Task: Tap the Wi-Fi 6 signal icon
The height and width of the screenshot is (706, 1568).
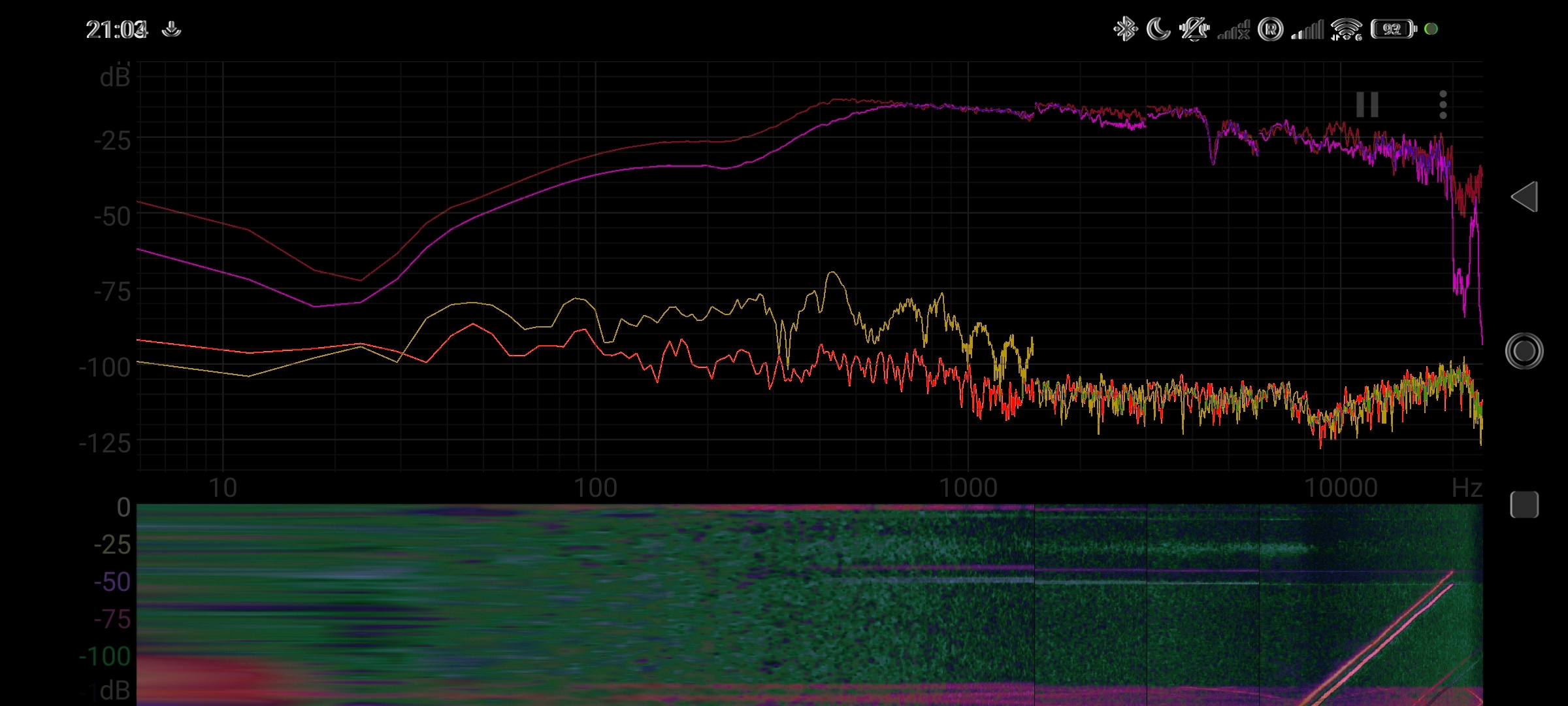Action: coord(1347,29)
